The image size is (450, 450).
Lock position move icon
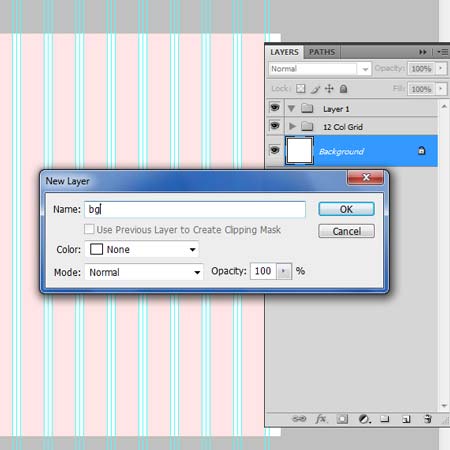329,89
